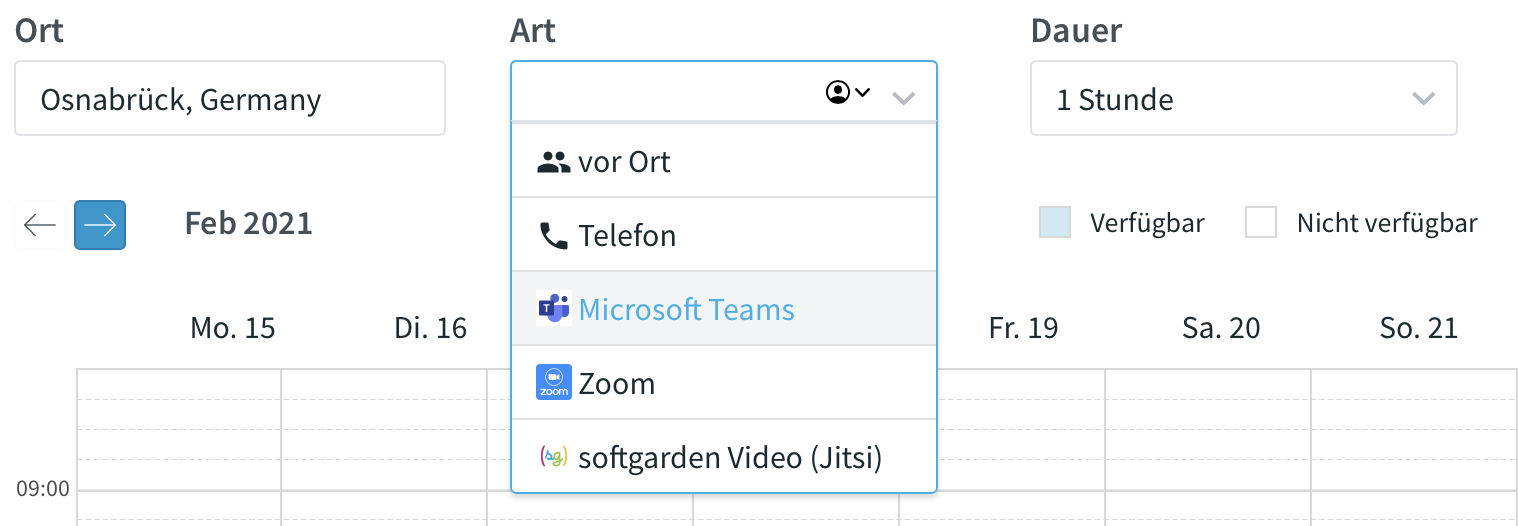Click the Microsoft Teams logo icon
The image size is (1518, 526).
pyautogui.click(x=553, y=309)
